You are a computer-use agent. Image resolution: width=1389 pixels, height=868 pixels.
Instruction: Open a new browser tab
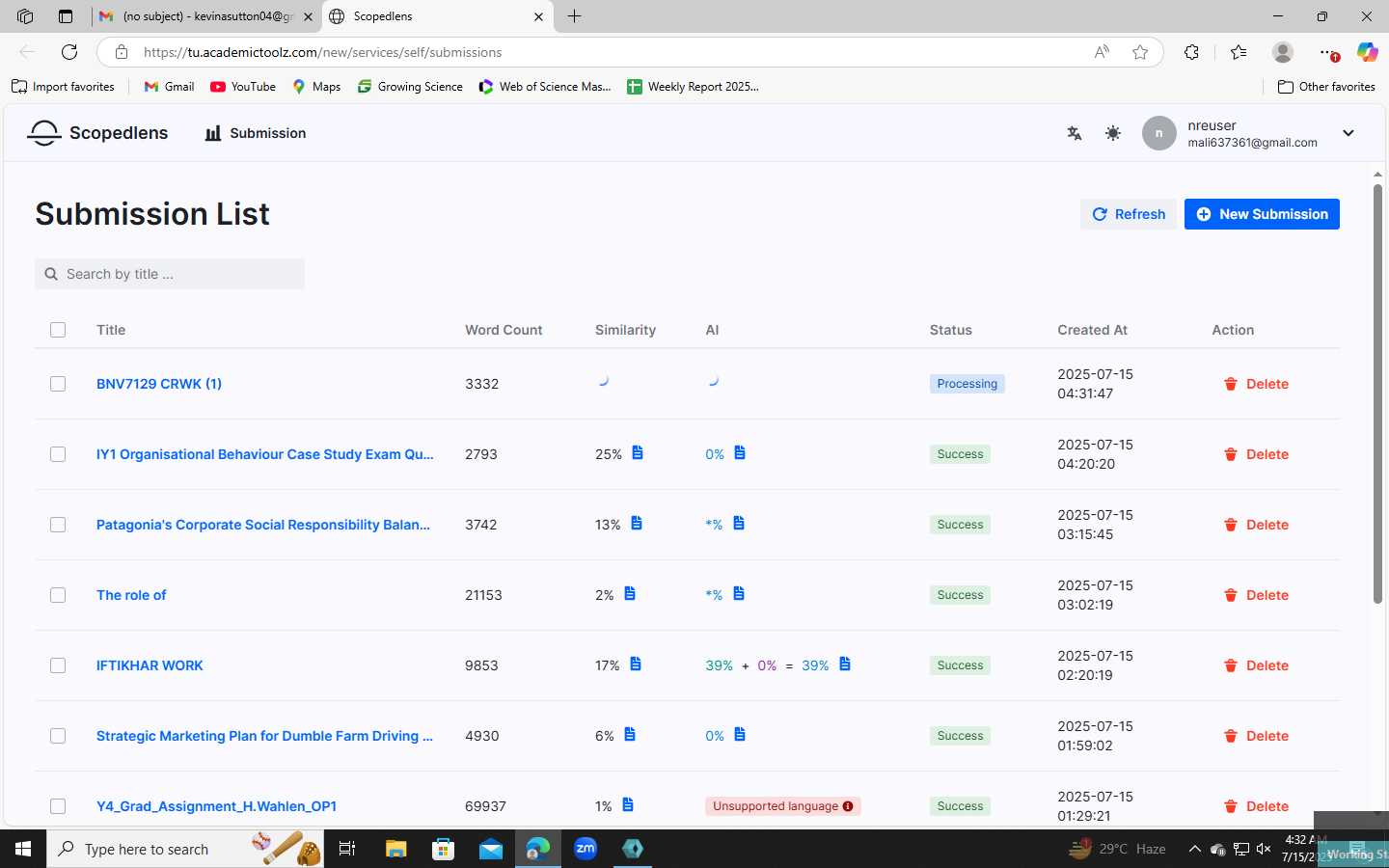tap(574, 16)
